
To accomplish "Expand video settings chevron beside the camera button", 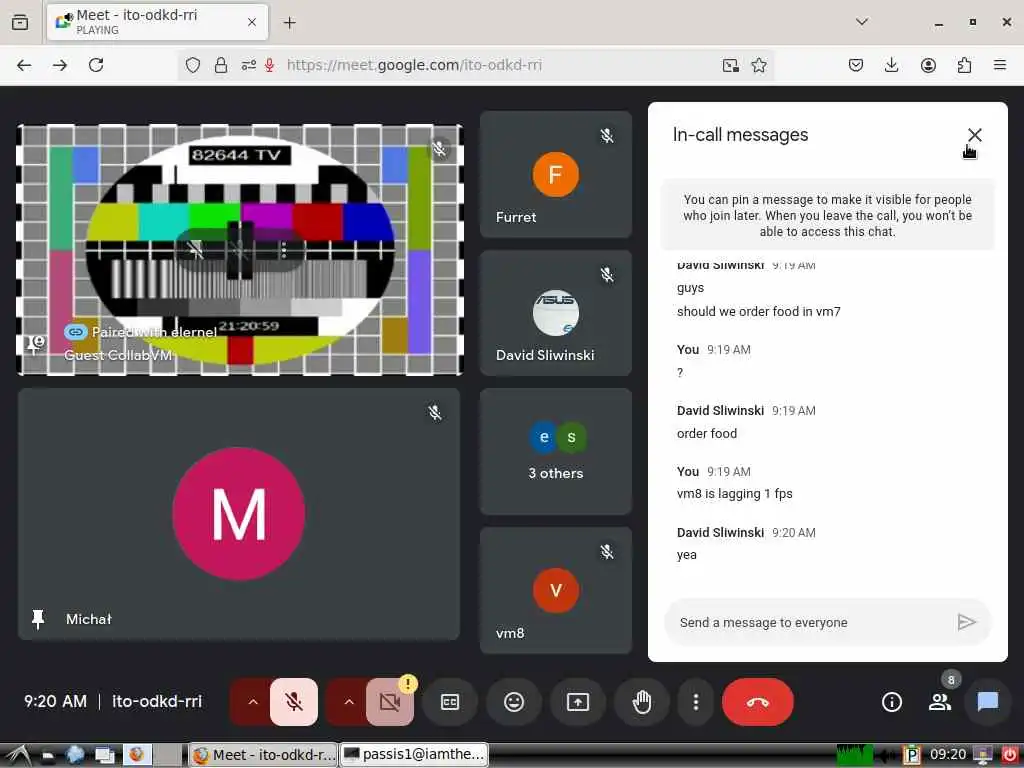I will pyautogui.click(x=349, y=702).
